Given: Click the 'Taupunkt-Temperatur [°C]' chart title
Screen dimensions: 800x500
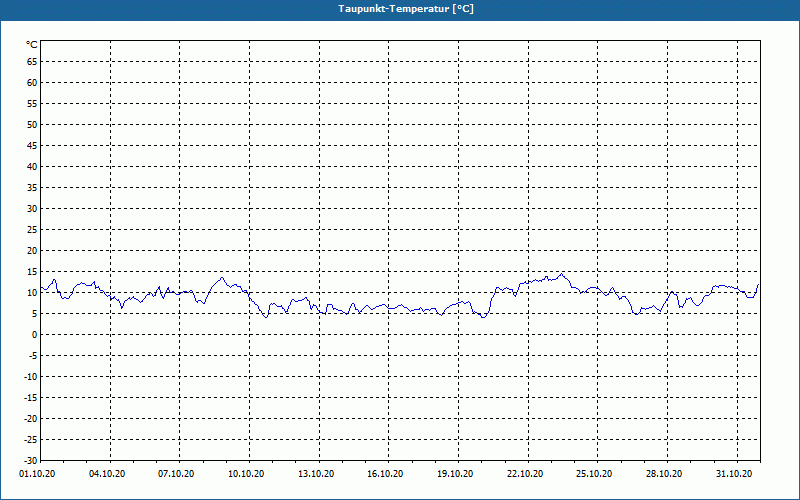Looking at the screenshot, I should click(x=406, y=9).
